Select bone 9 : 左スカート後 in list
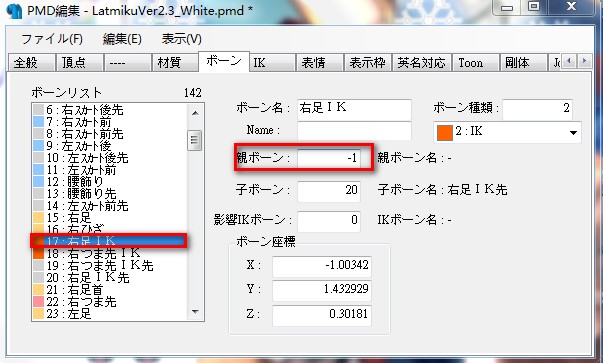The width and height of the screenshot is (603, 363). pyautogui.click(x=110, y=146)
